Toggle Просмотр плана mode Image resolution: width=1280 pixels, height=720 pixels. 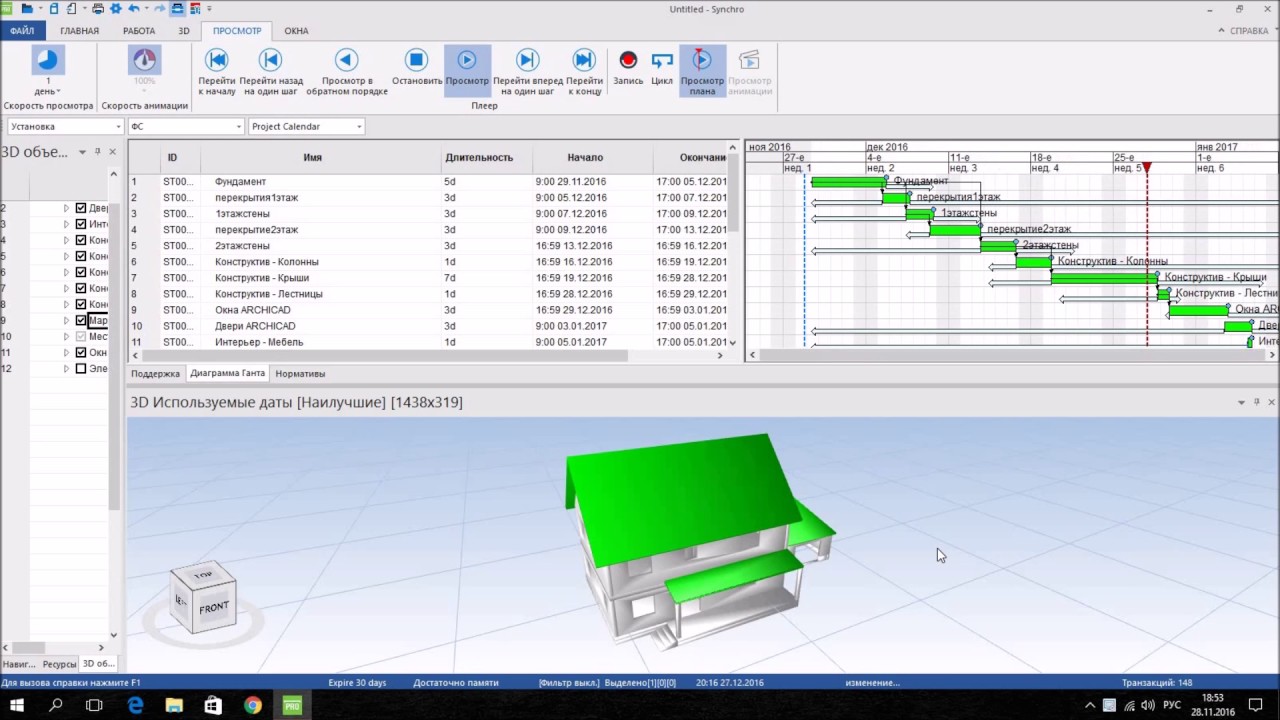(702, 71)
